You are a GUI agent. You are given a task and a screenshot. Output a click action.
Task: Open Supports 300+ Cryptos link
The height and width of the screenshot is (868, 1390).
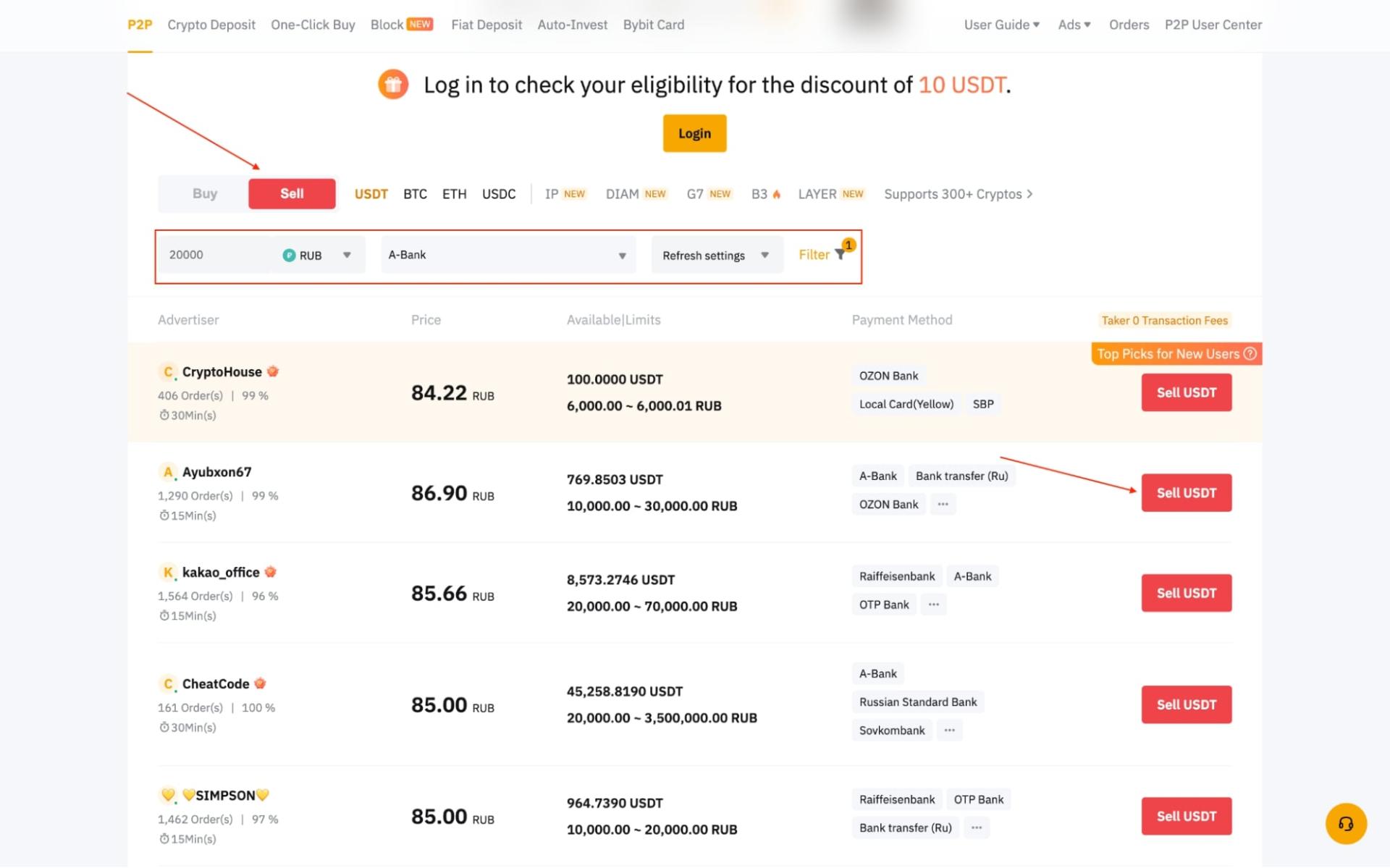pyautogui.click(x=957, y=194)
